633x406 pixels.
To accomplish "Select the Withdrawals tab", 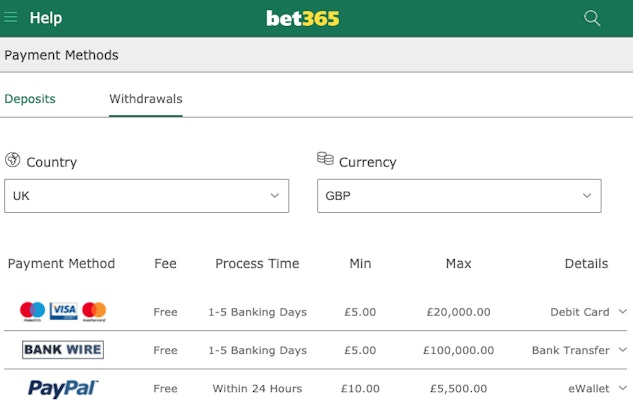I will pos(146,99).
